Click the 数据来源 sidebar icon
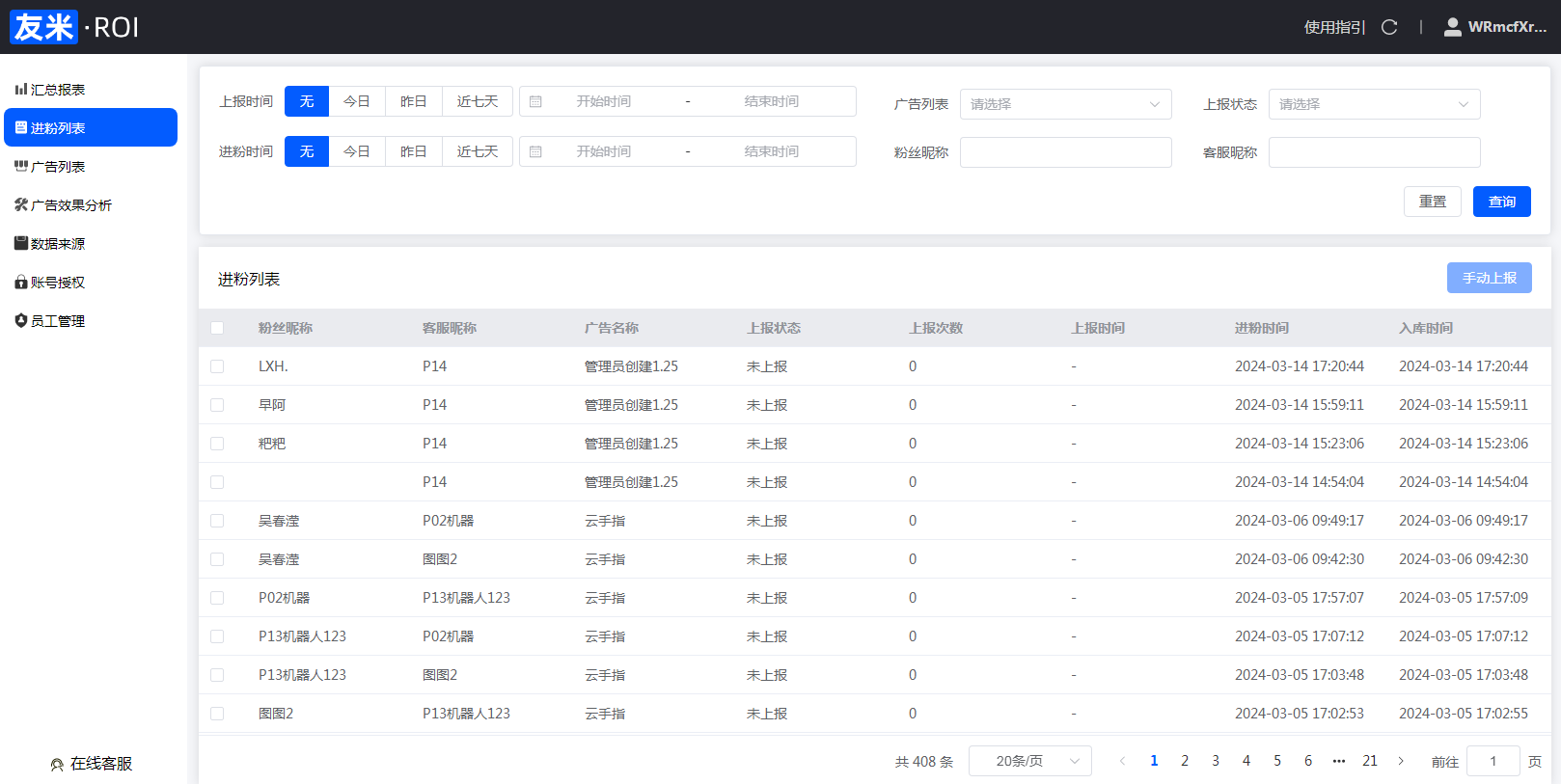This screenshot has height=784, width=1561. [x=20, y=244]
